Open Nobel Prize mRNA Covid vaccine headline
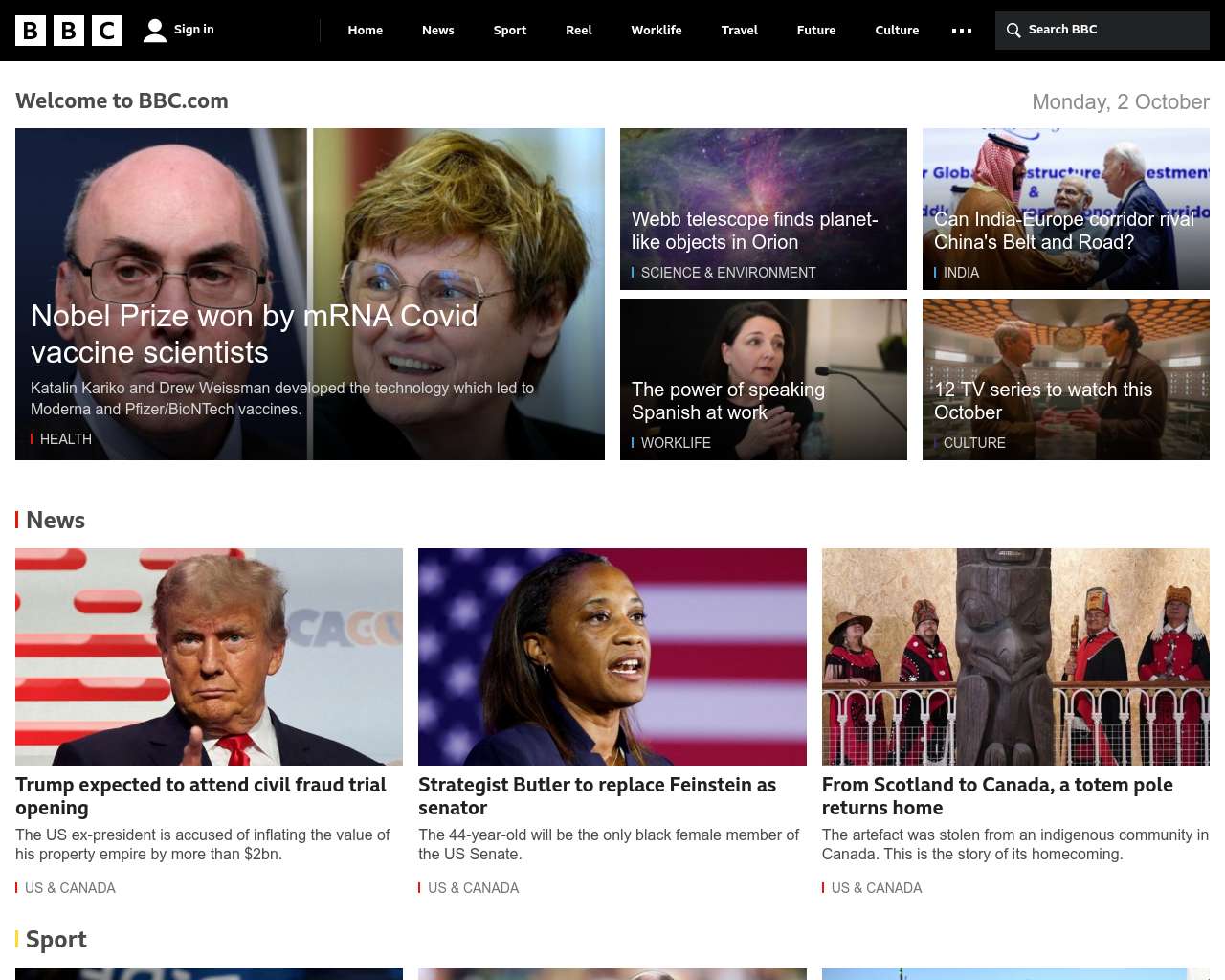1225x980 pixels. (255, 334)
